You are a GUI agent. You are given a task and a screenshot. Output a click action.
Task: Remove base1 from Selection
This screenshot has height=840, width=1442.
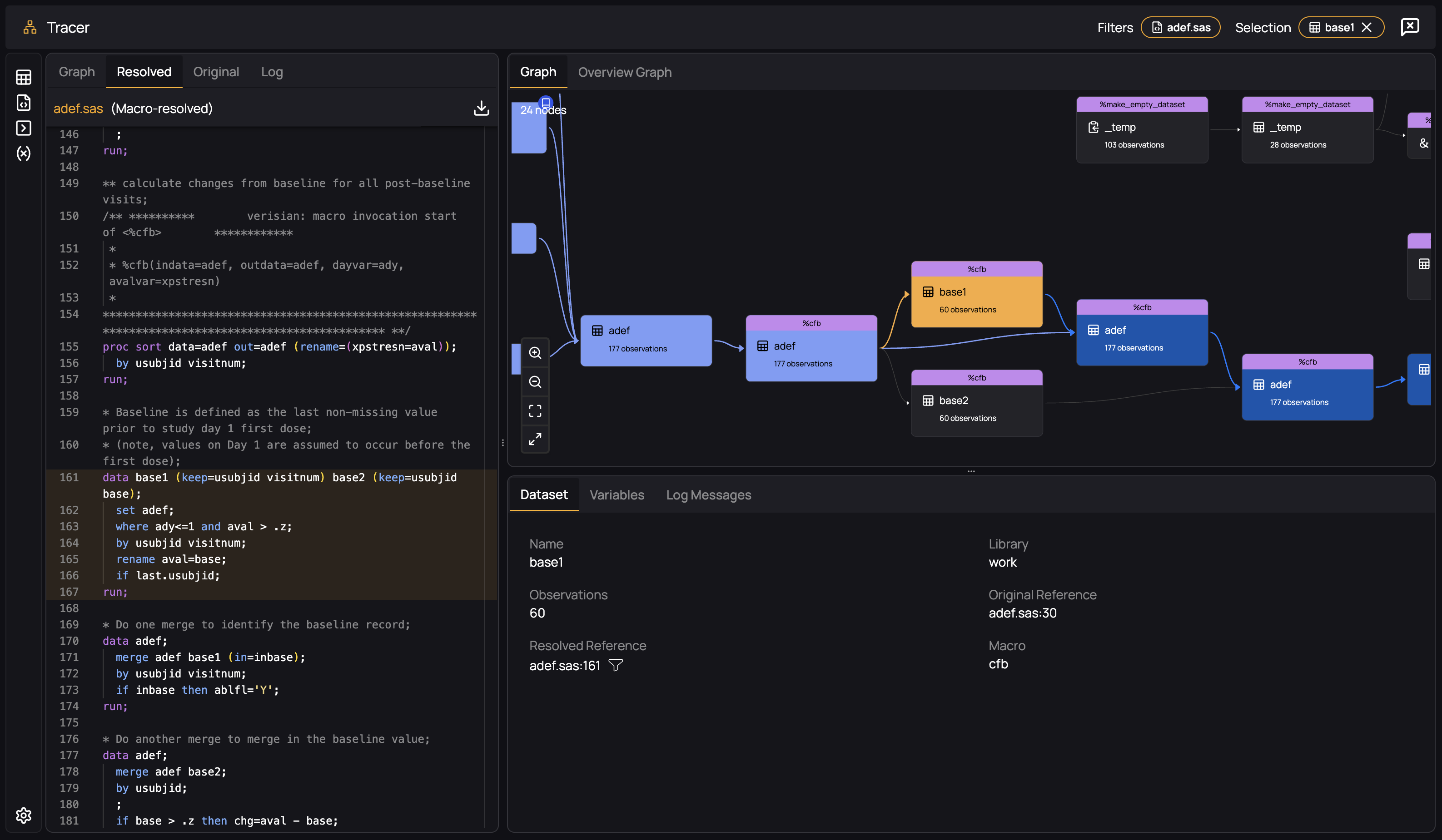tap(1367, 27)
